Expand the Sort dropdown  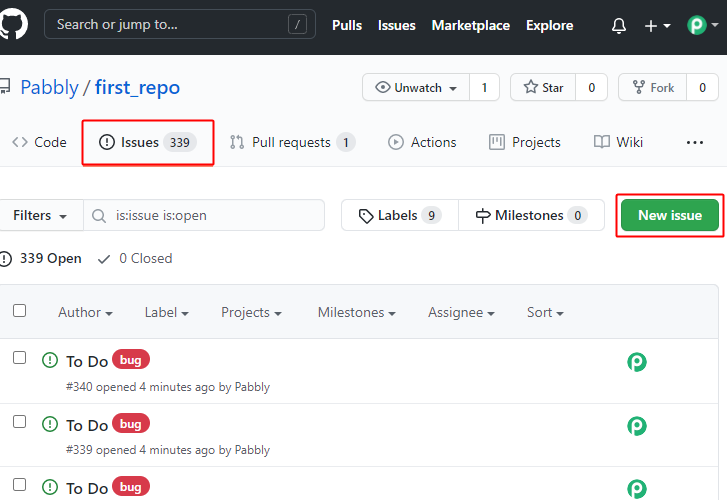(545, 313)
